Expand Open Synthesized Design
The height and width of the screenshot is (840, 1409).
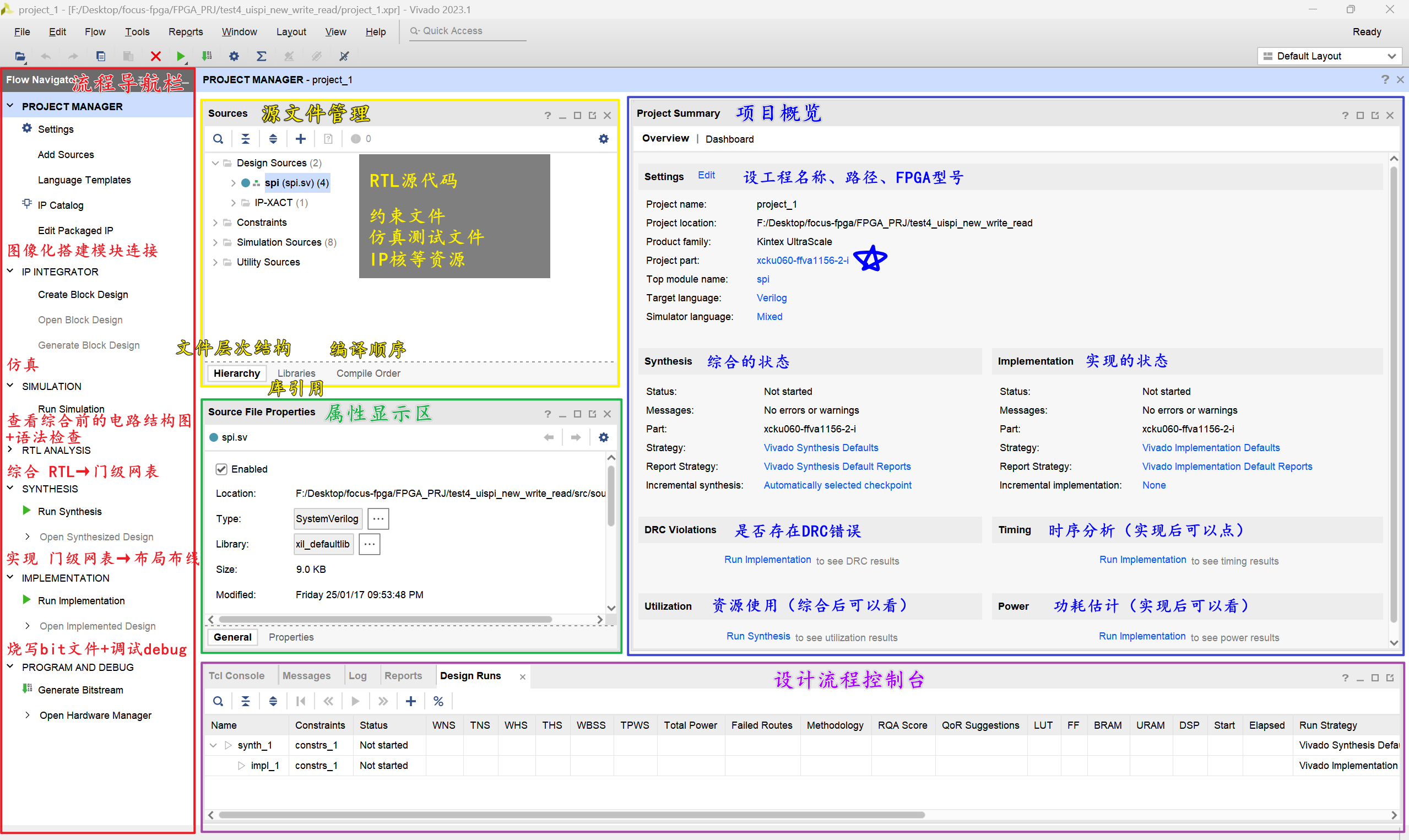pos(27,536)
